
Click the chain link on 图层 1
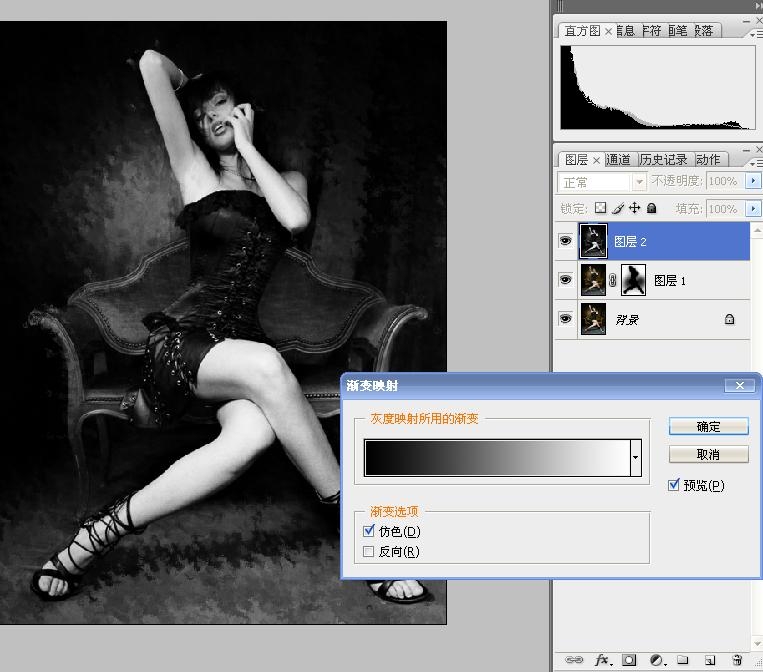click(x=613, y=280)
